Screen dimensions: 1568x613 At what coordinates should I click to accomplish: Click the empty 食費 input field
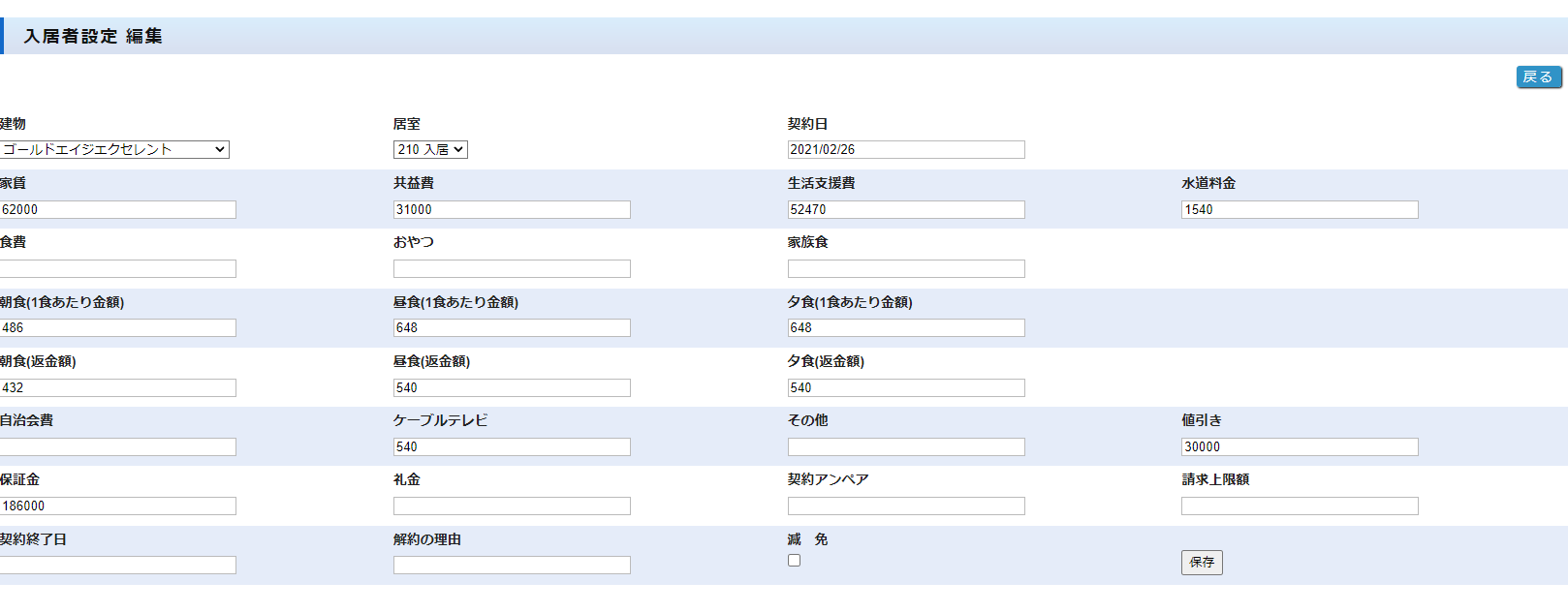click(117, 268)
